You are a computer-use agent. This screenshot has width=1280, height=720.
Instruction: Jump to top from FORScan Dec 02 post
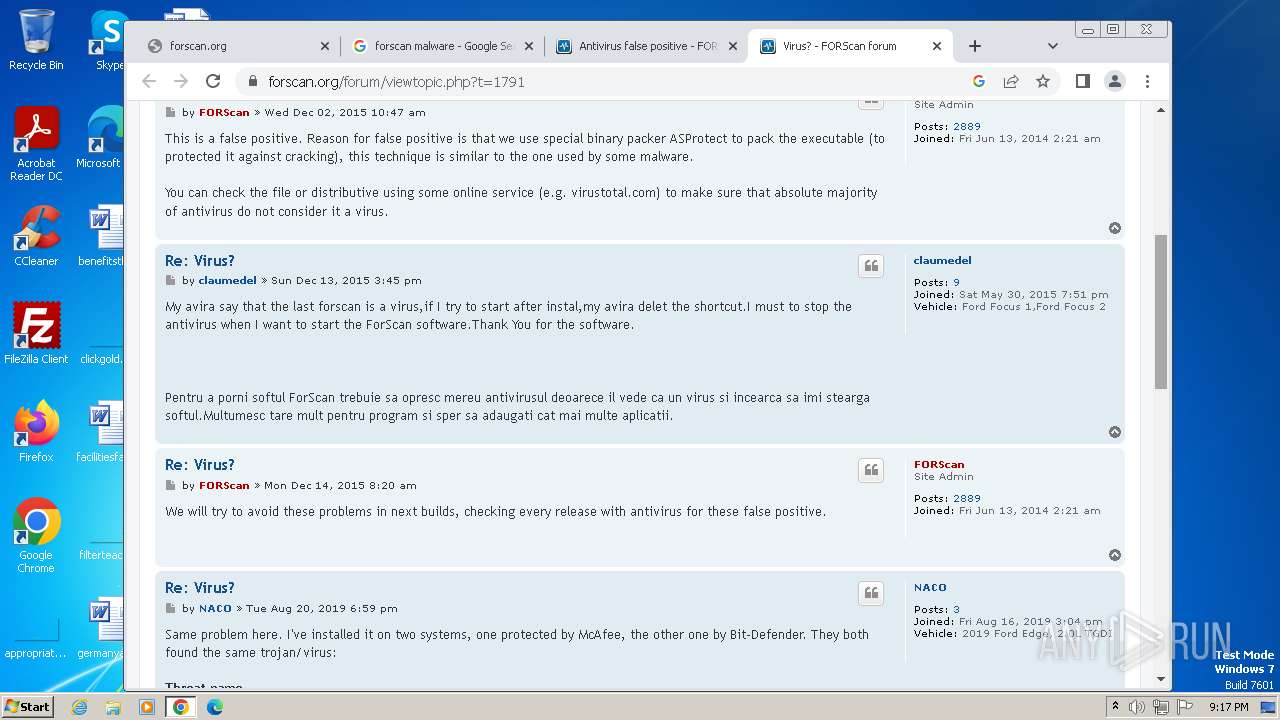[x=1115, y=228]
